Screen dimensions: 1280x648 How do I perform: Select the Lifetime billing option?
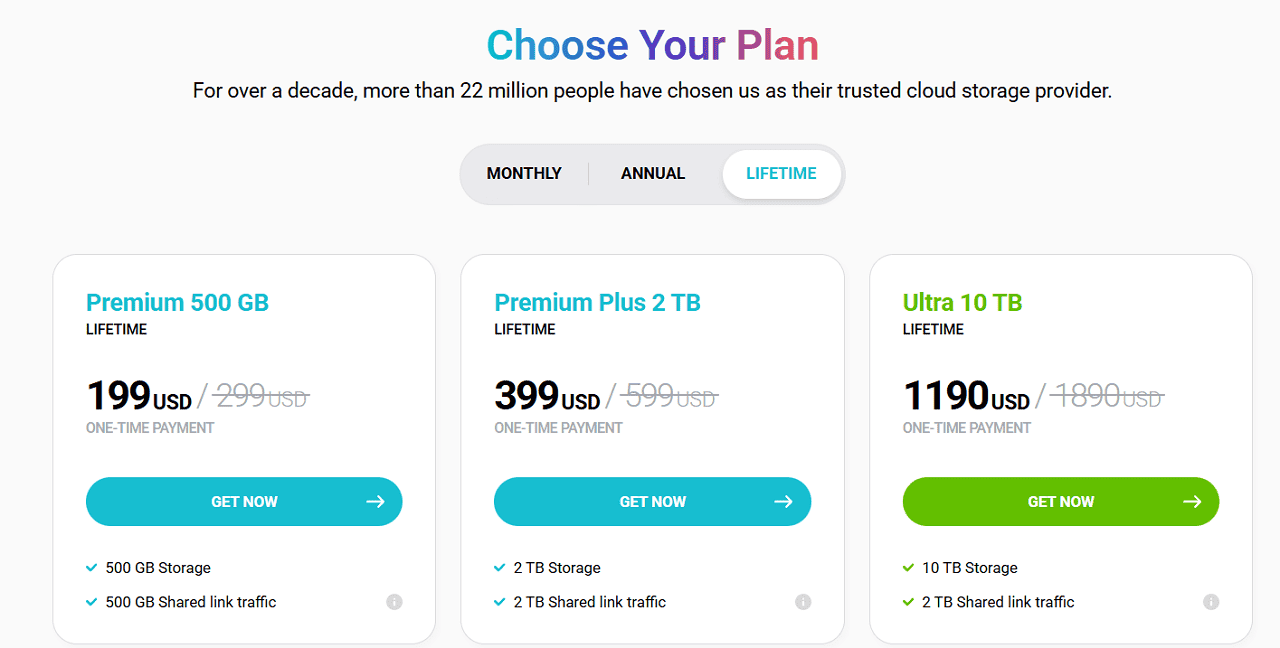click(781, 174)
